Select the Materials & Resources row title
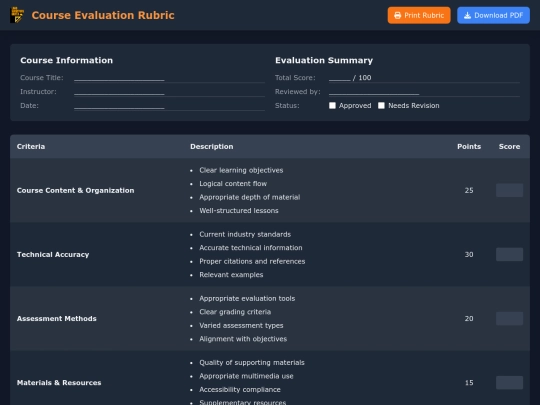This screenshot has width=540, height=405. click(x=59, y=383)
